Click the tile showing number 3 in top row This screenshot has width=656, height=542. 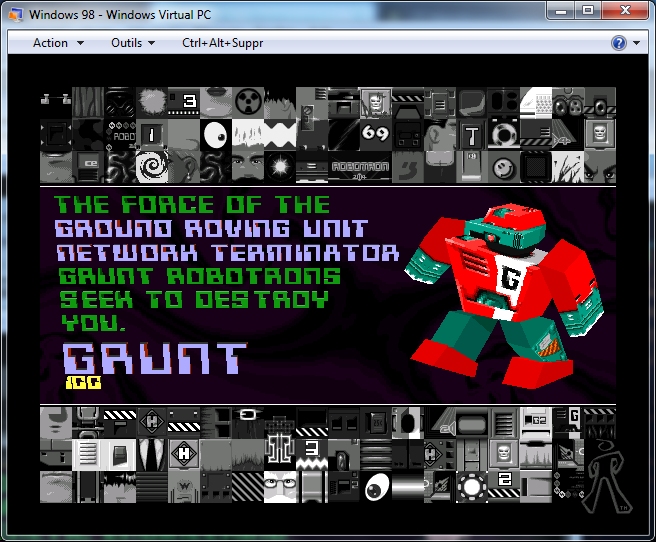[x=184, y=102]
